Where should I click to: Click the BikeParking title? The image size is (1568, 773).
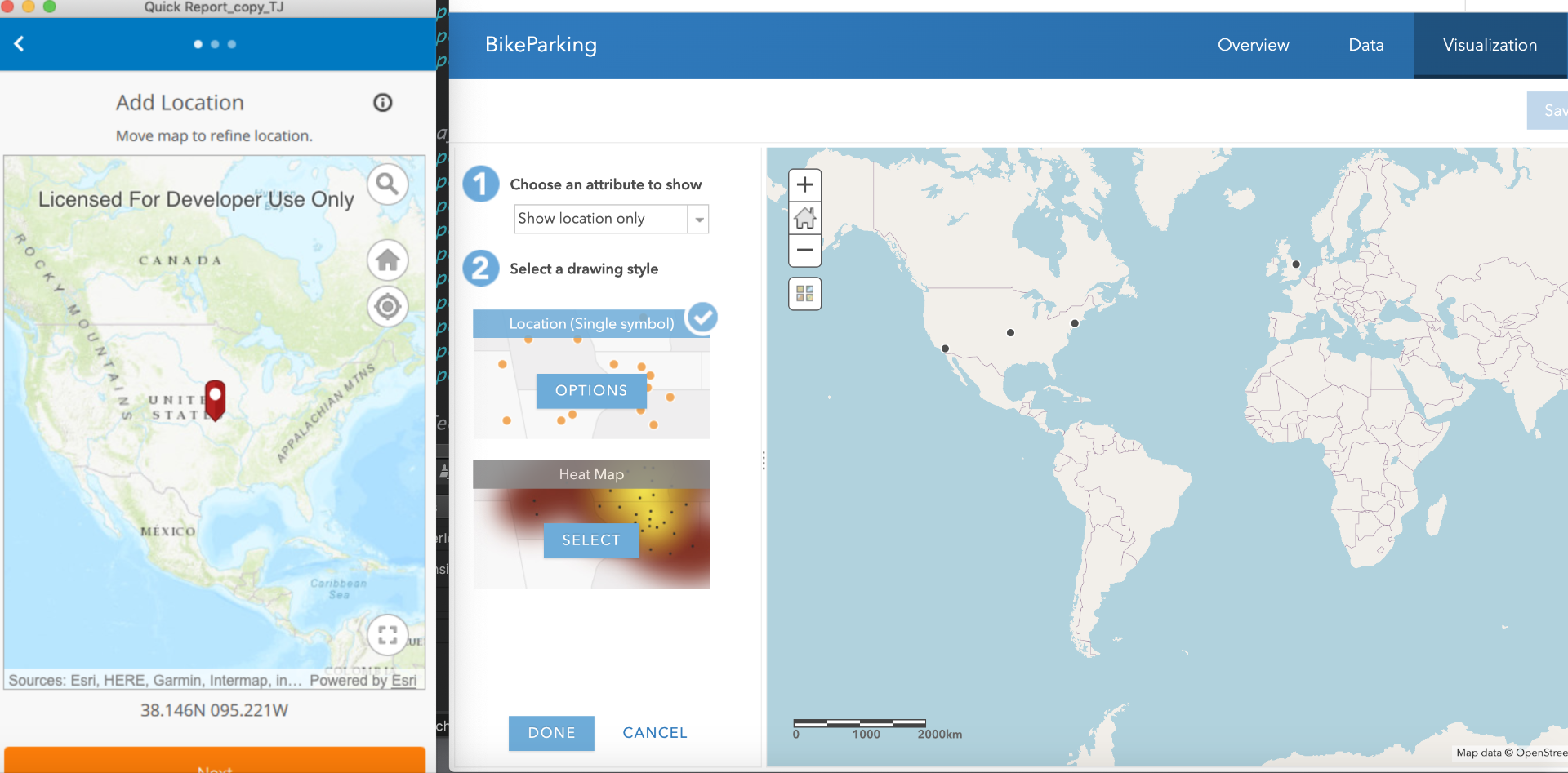pyautogui.click(x=541, y=45)
